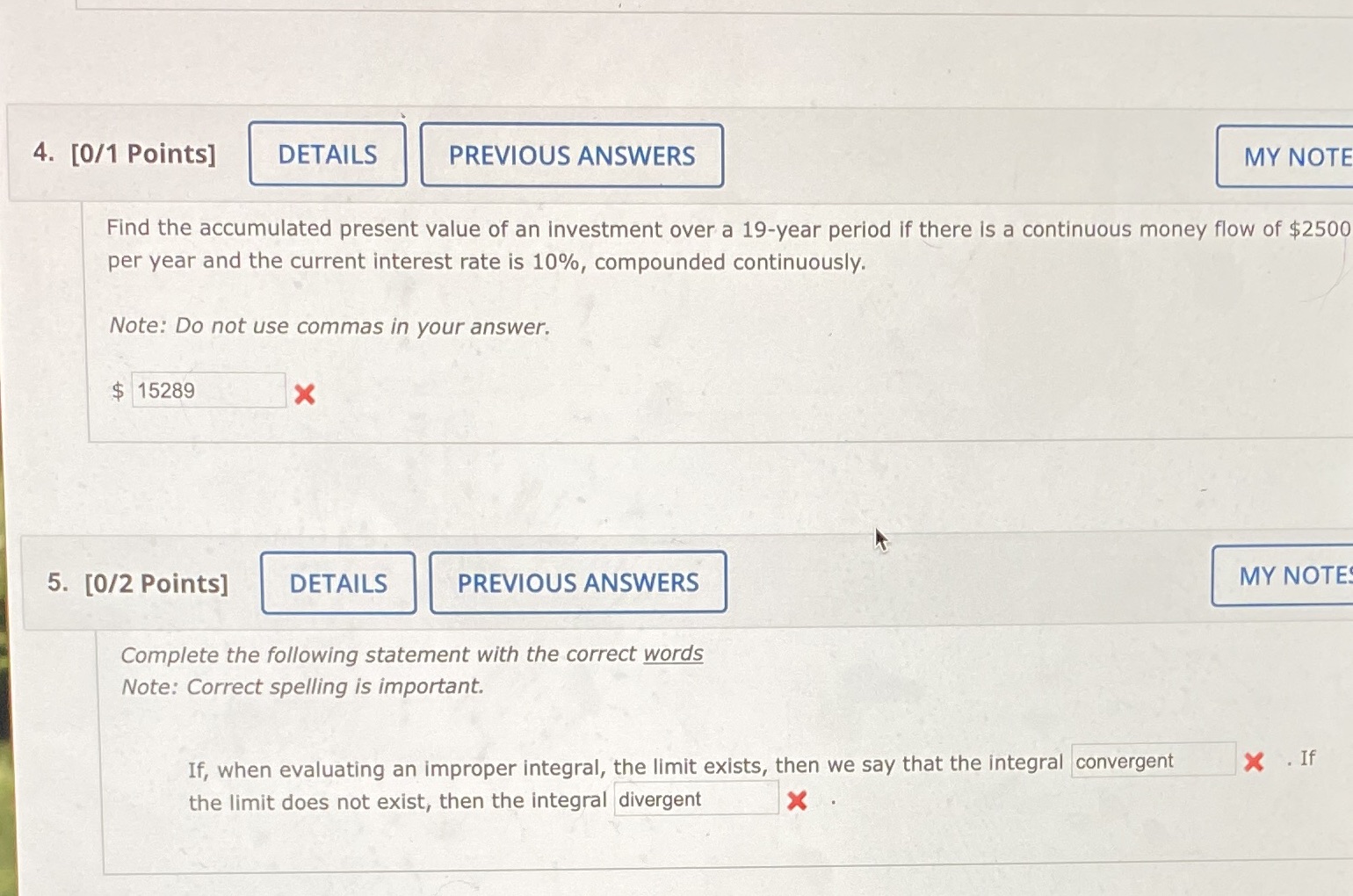Click the red X next to divergent
The height and width of the screenshot is (896, 1353).
[x=798, y=801]
